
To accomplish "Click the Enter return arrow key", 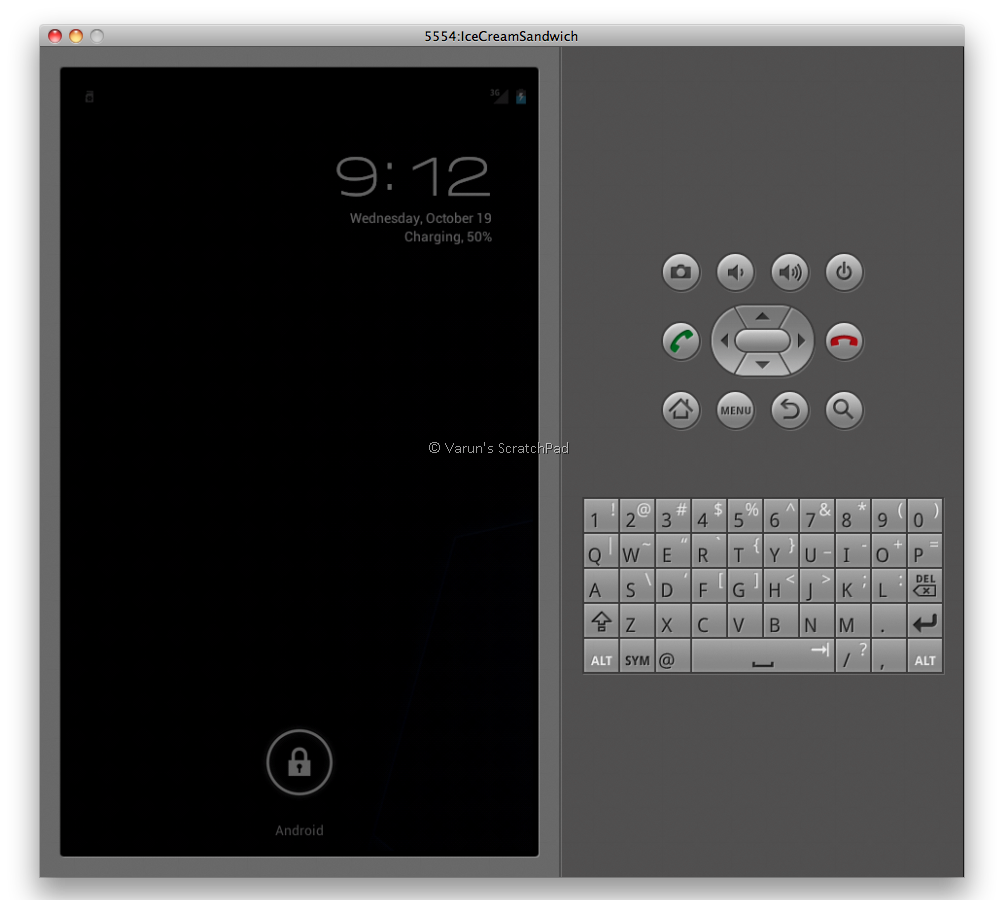I will point(925,621).
